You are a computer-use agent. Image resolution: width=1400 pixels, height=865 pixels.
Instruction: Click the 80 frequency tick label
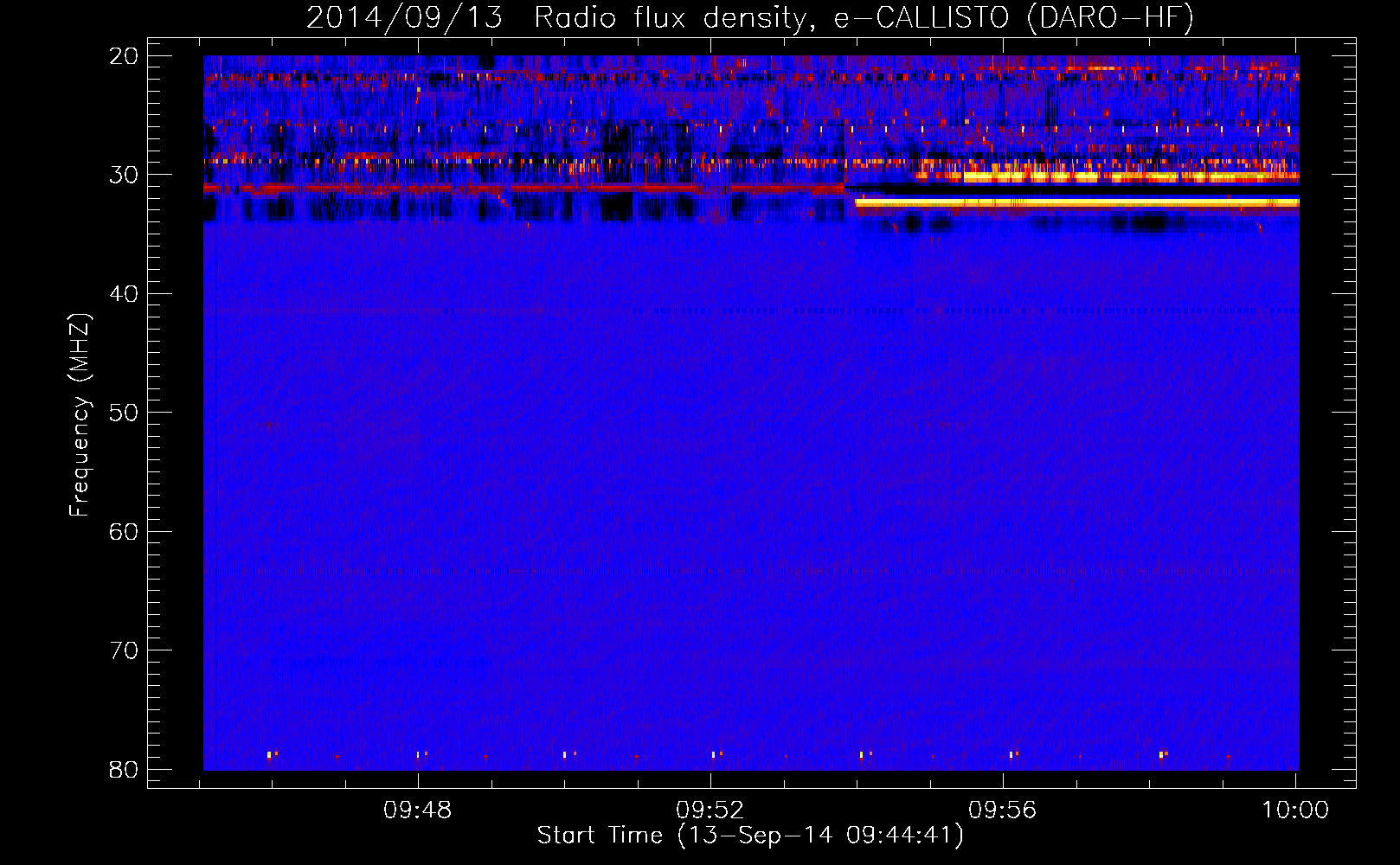(x=125, y=769)
